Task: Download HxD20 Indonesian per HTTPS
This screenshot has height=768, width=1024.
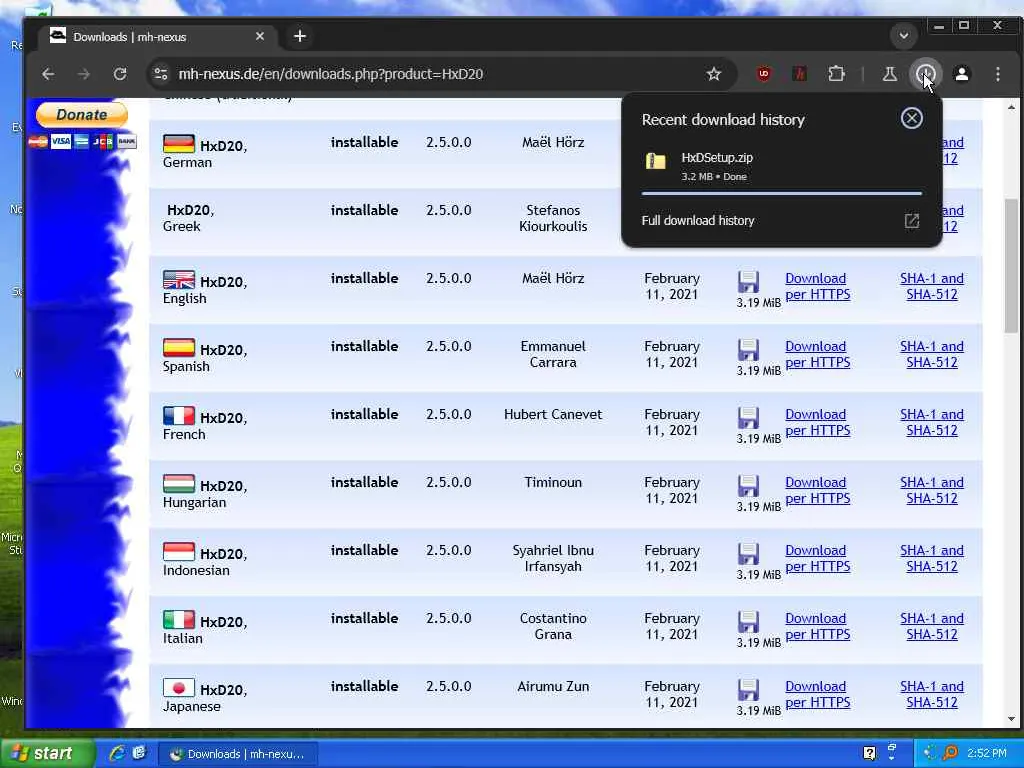Action: click(818, 558)
